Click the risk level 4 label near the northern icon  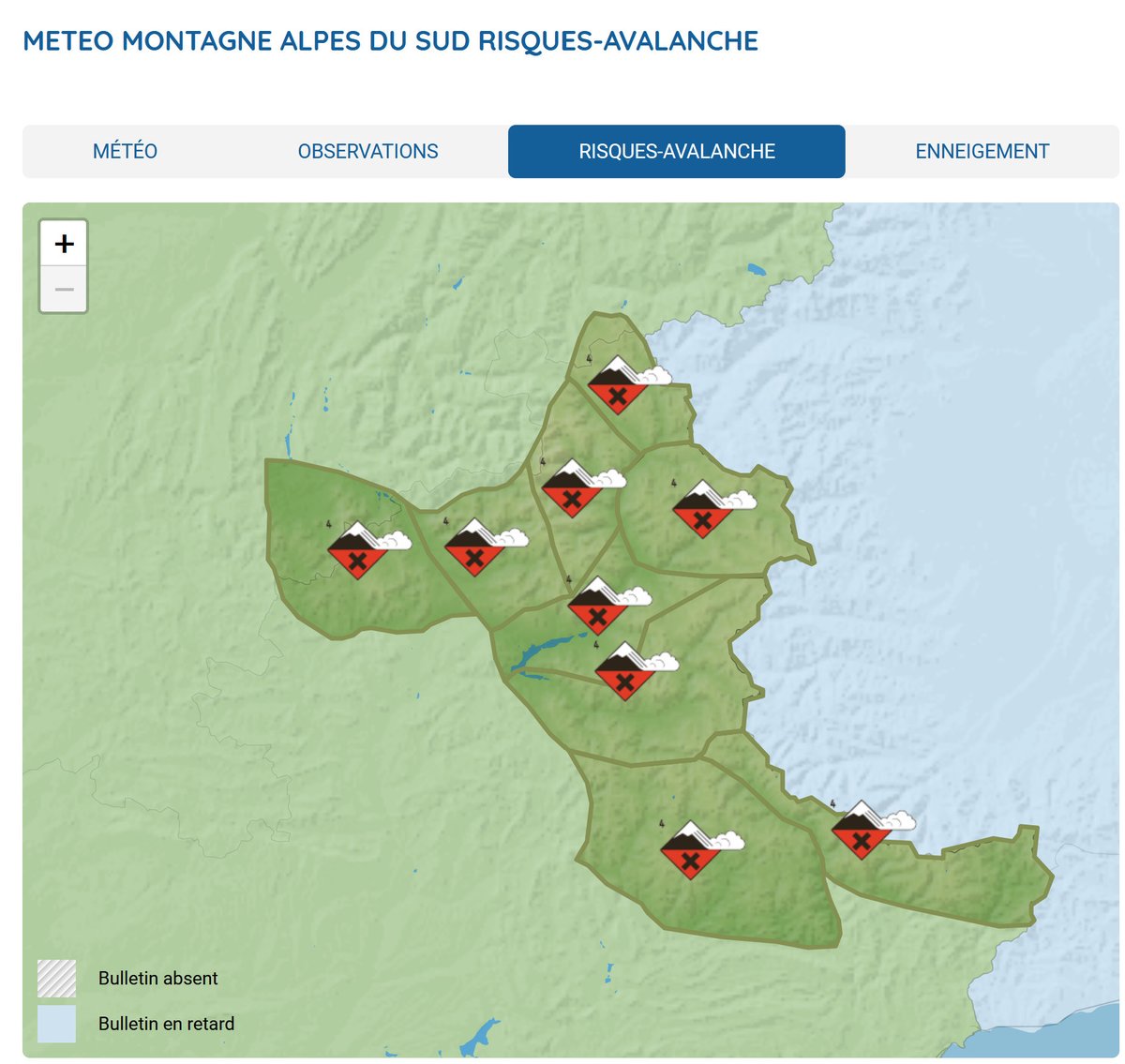589,356
